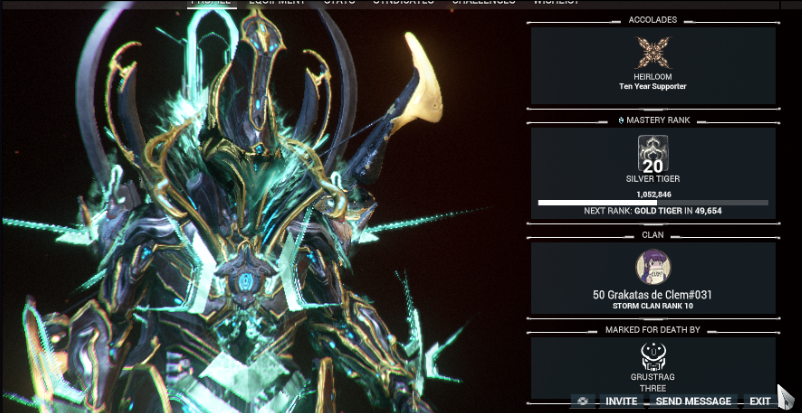Open the Stats tab
The image size is (802, 413).
pos(342,3)
